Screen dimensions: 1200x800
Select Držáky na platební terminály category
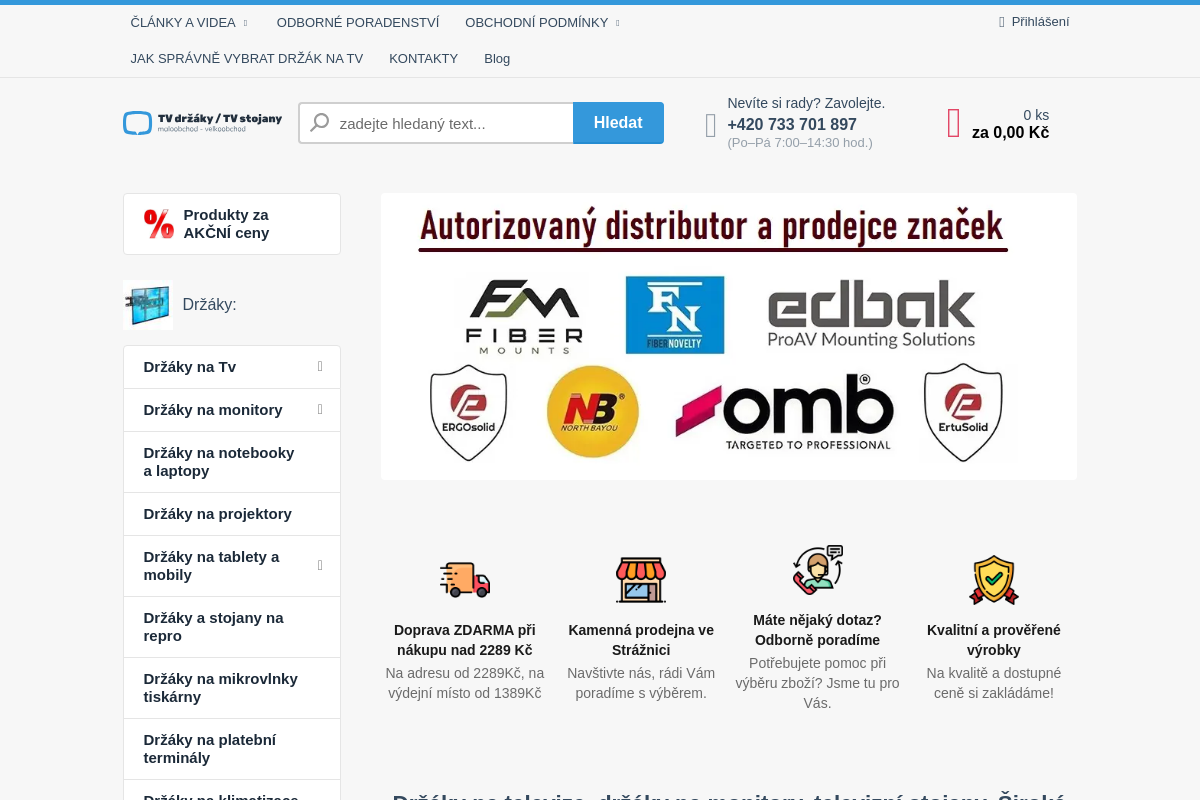click(x=232, y=749)
